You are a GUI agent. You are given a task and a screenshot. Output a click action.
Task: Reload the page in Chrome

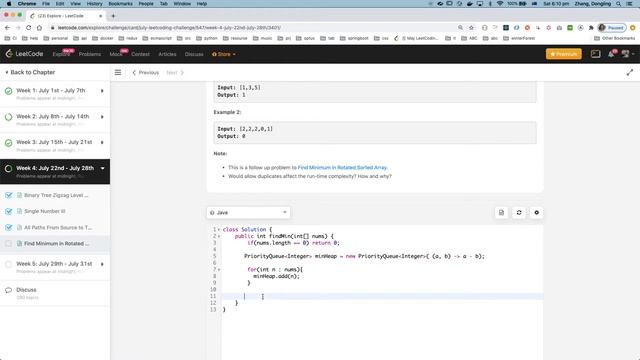[x=28, y=28]
